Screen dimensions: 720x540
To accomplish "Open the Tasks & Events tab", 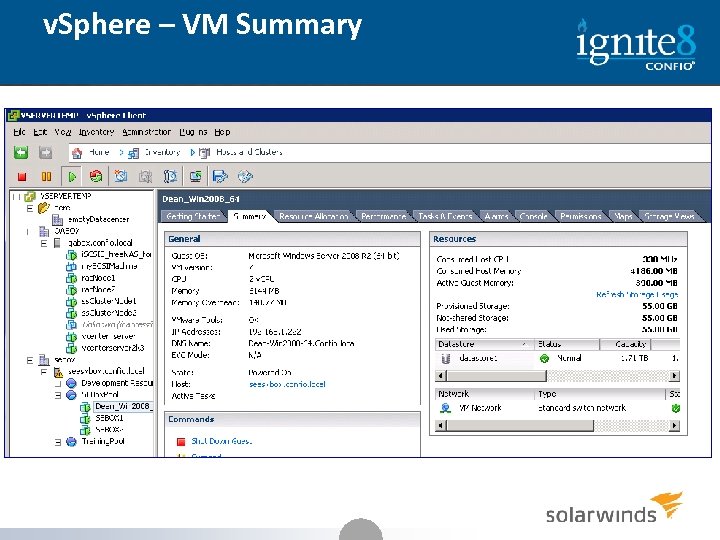I will tap(445, 216).
